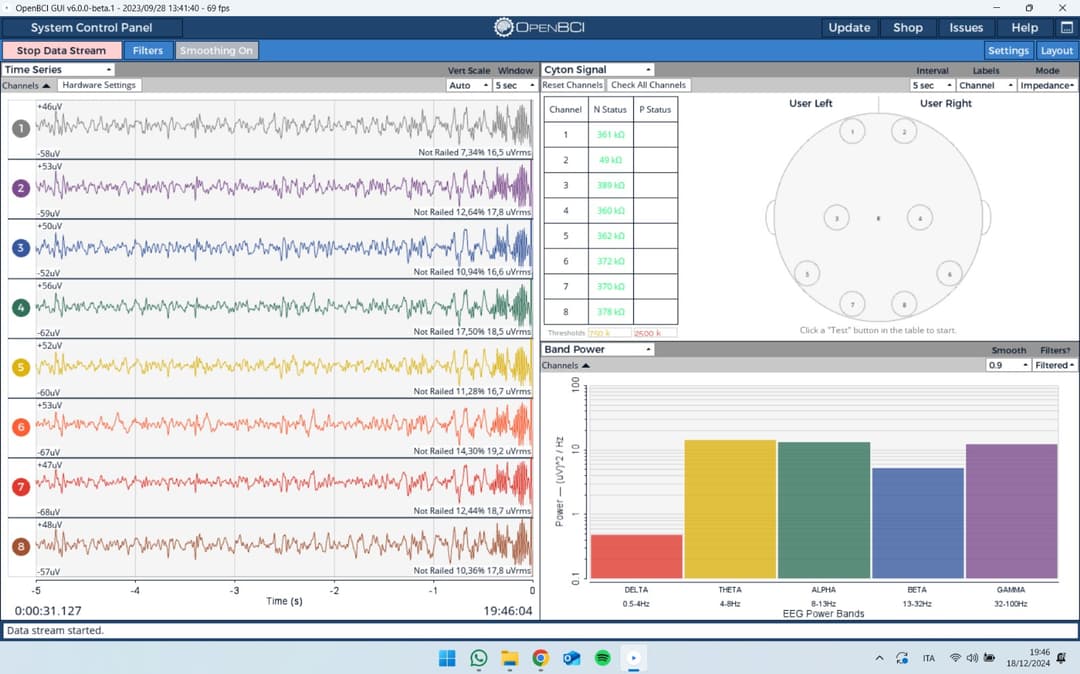Open the Issues menu item
1080x674 pixels.
pos(965,28)
